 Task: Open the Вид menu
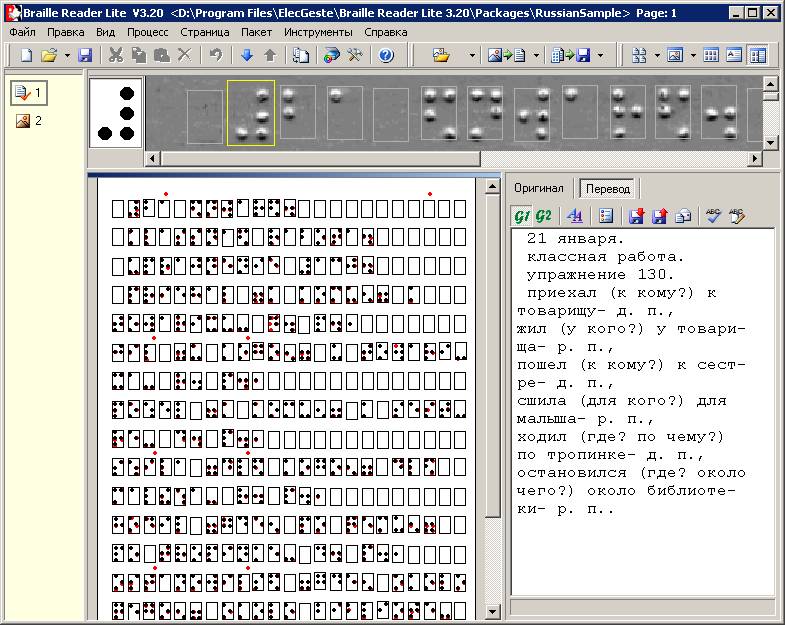tap(106, 32)
